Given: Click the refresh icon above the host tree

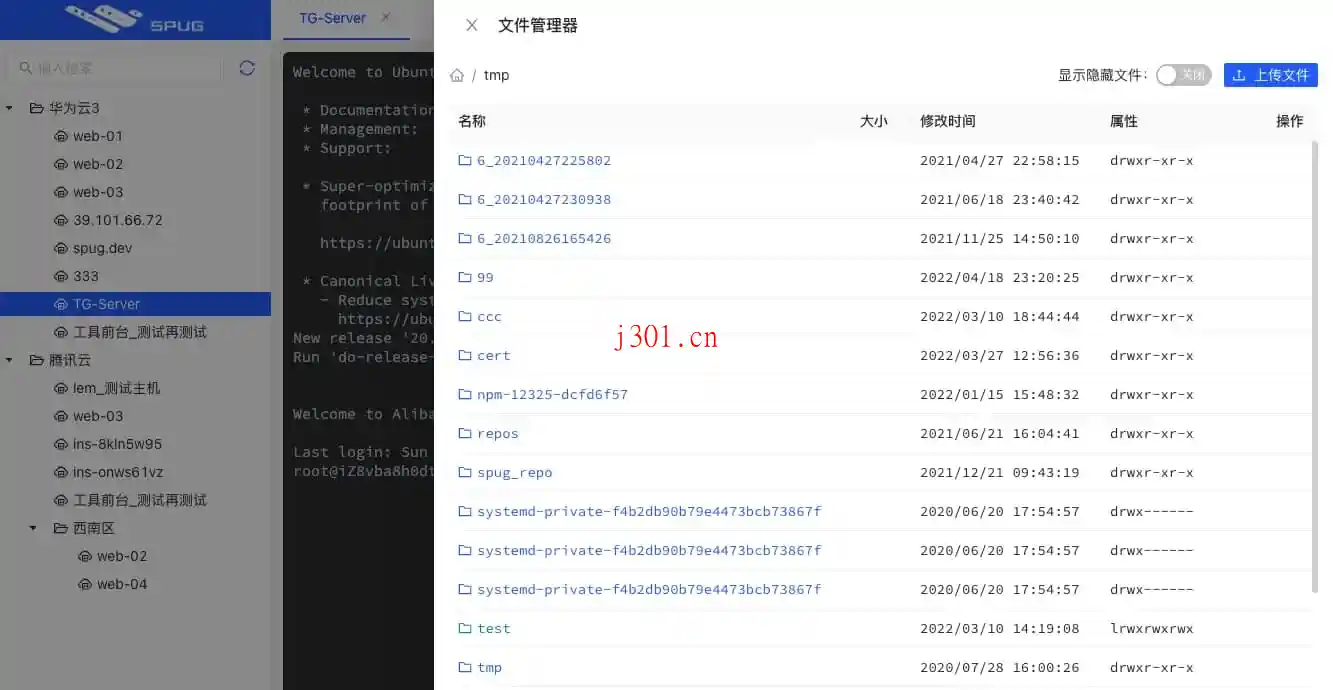Looking at the screenshot, I should tap(246, 67).
